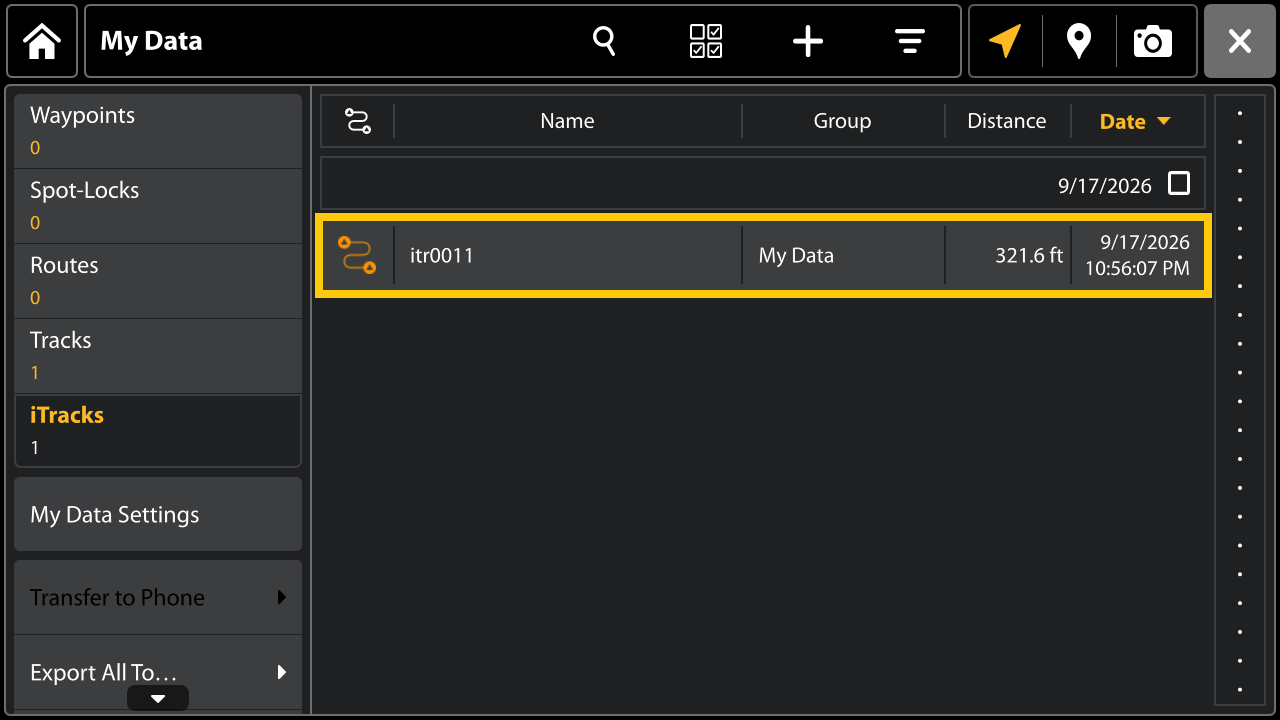Screen dimensions: 1280x720
Task: Open the Tracks category
Action: (158, 356)
